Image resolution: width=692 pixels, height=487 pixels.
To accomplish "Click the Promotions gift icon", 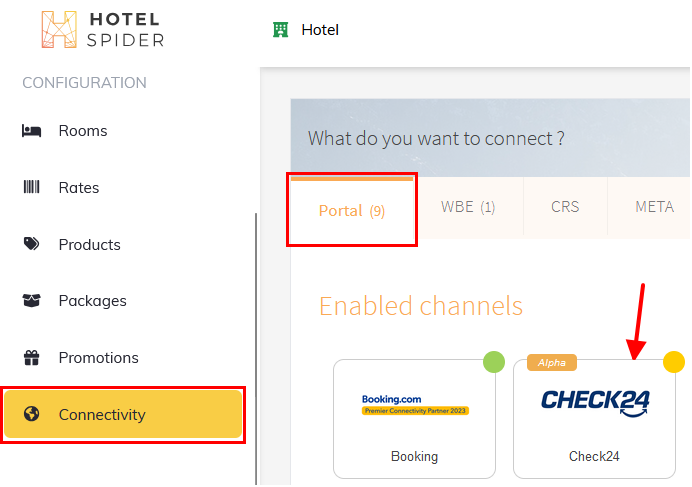I will (x=31, y=358).
